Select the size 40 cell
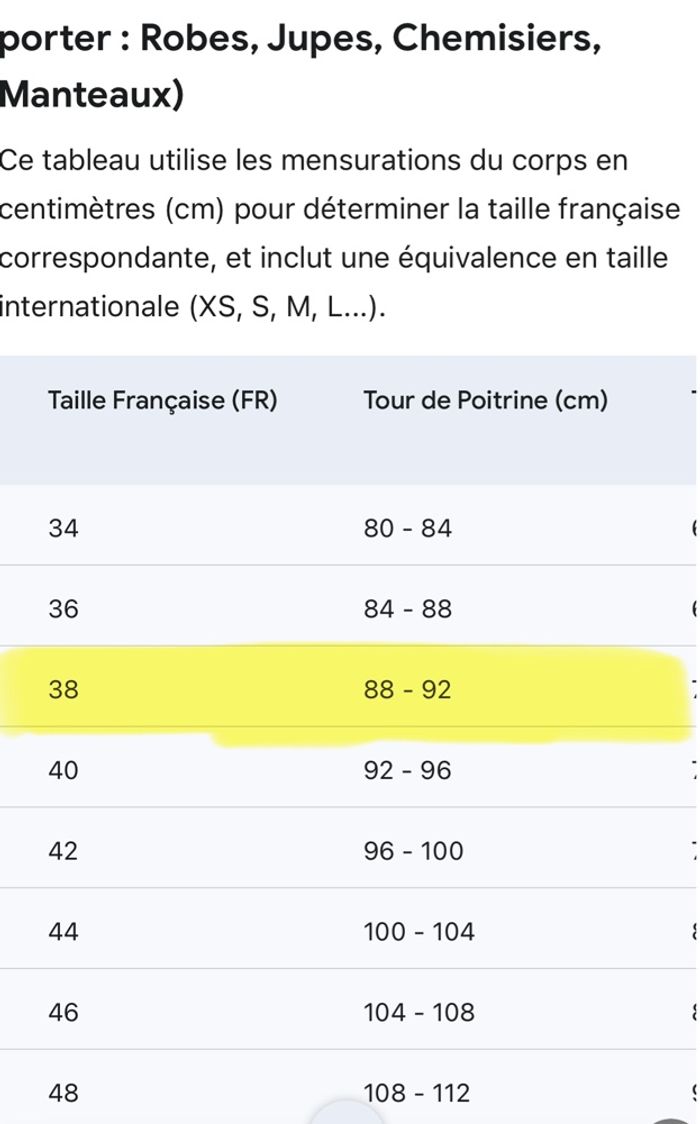 coord(63,770)
